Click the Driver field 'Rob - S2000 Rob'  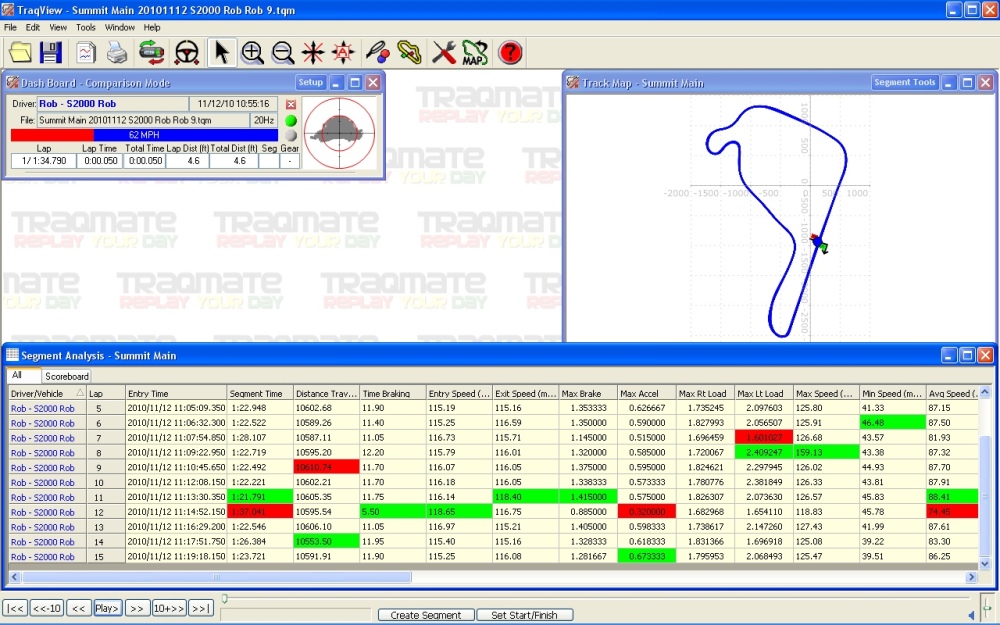[112, 104]
